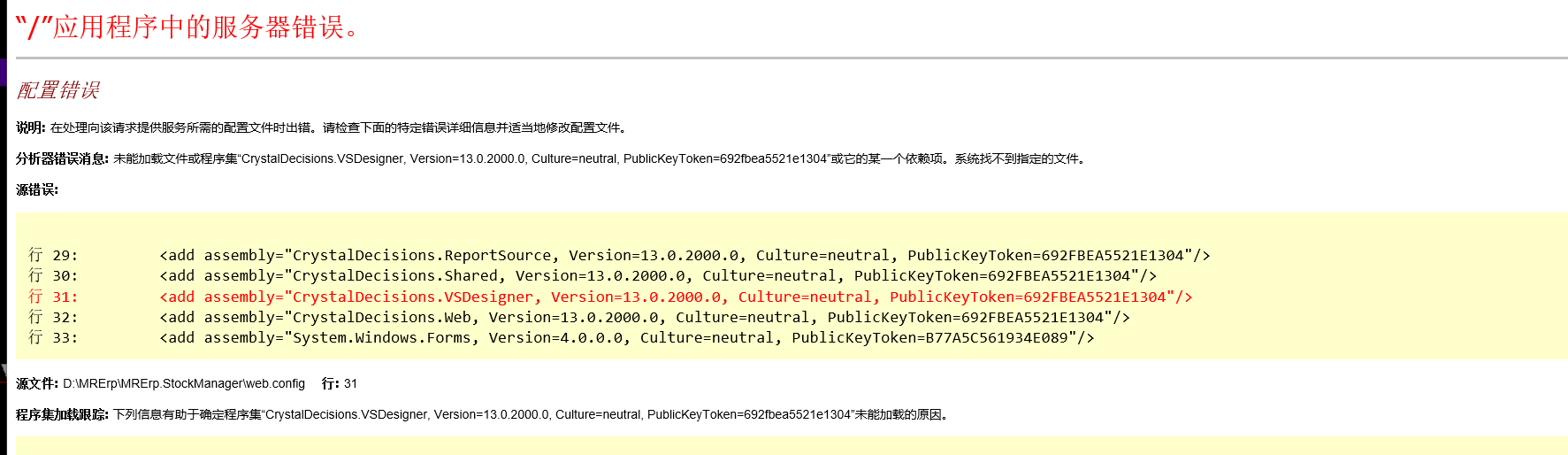Click the 程序集加载跟踪 message line
Viewport: 1568px width, 455px height.
coord(485,414)
